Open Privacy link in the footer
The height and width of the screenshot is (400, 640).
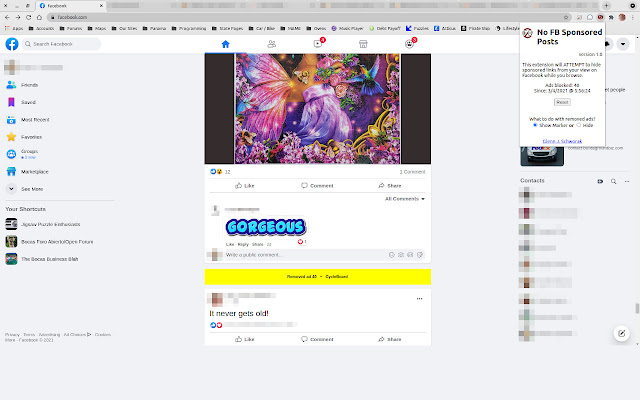pos(12,335)
